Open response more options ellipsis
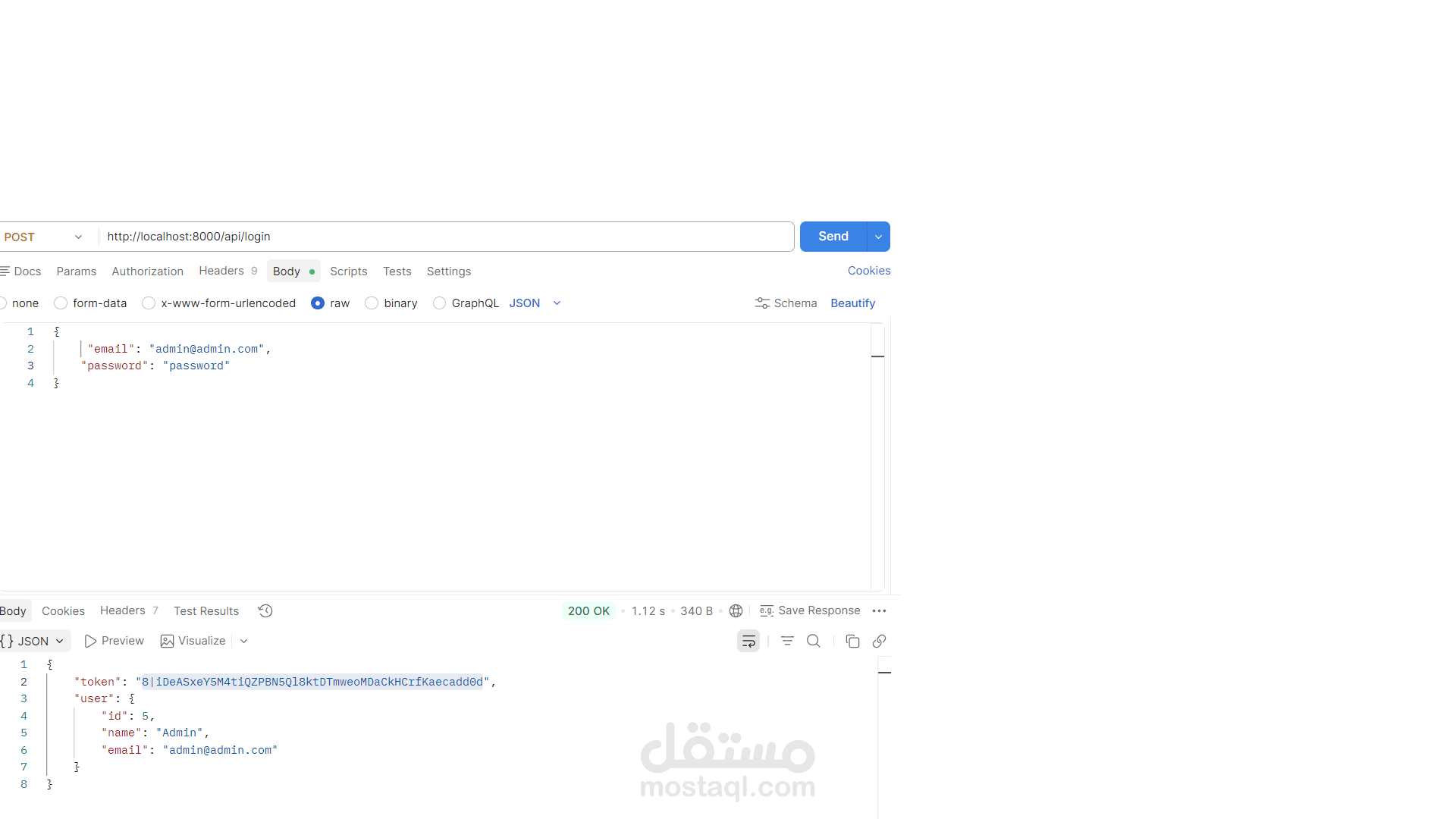This screenshot has width=1456, height=819. (x=880, y=611)
